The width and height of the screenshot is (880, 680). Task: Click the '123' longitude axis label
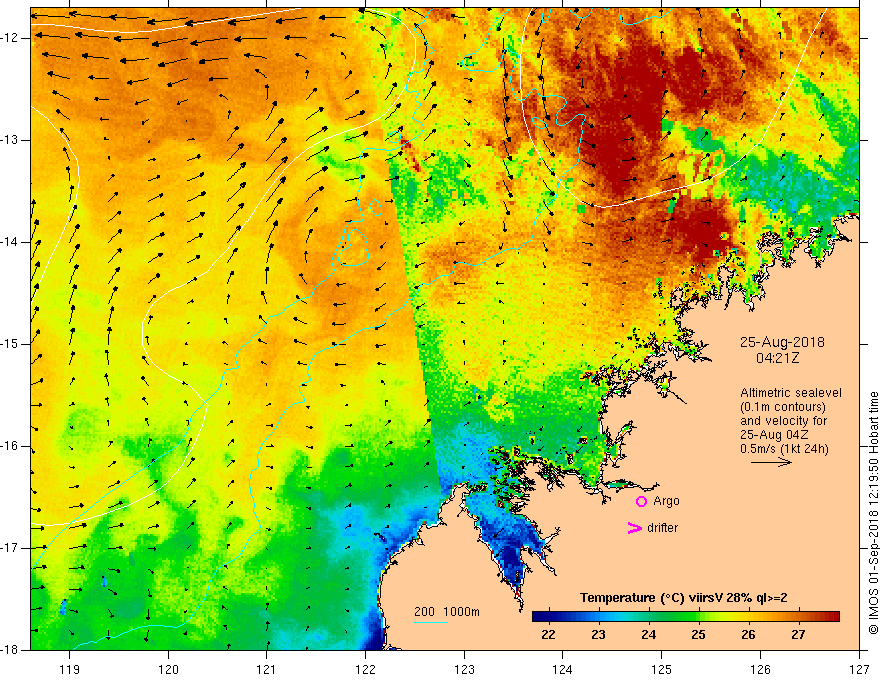(x=464, y=669)
